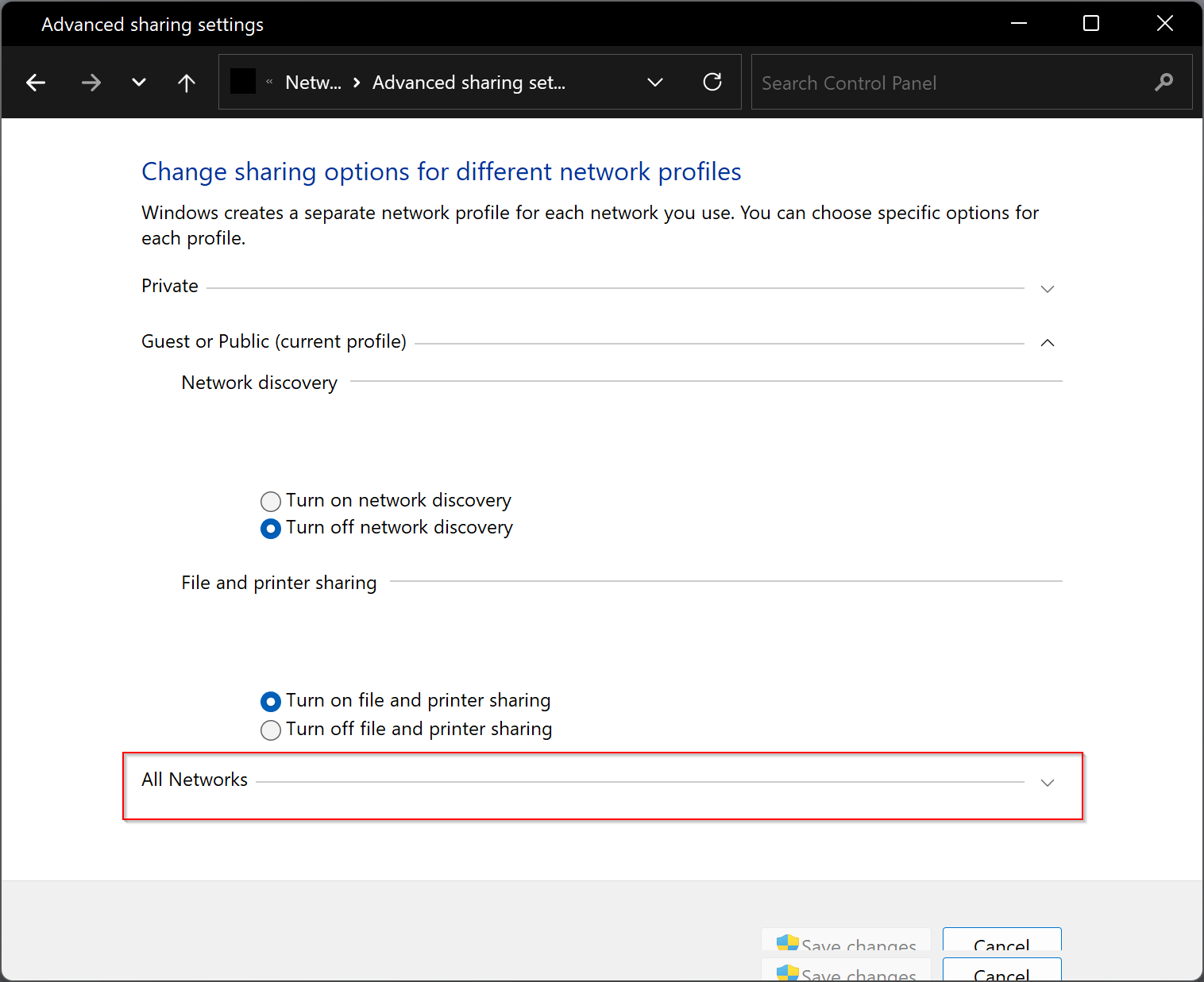Go back using the left arrow
This screenshot has height=982, width=1204.
point(36,83)
